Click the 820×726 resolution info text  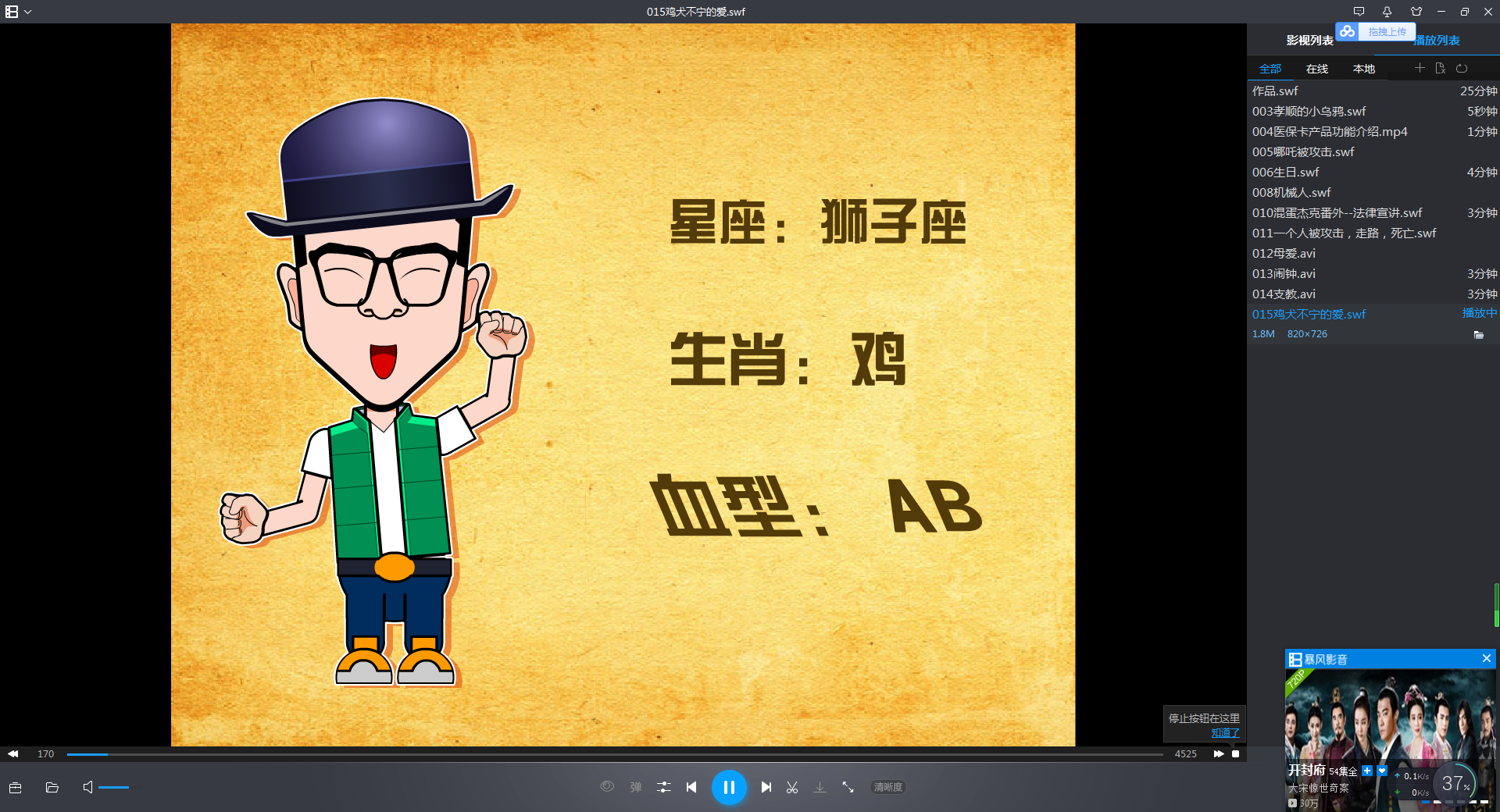pos(1307,333)
